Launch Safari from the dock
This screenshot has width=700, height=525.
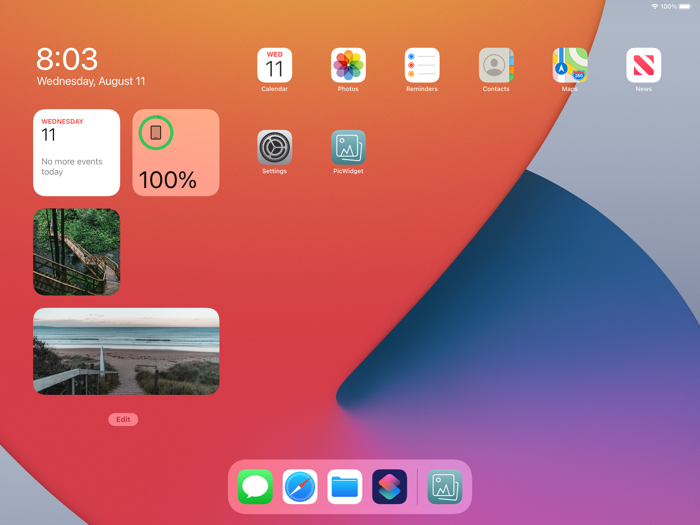[x=300, y=487]
